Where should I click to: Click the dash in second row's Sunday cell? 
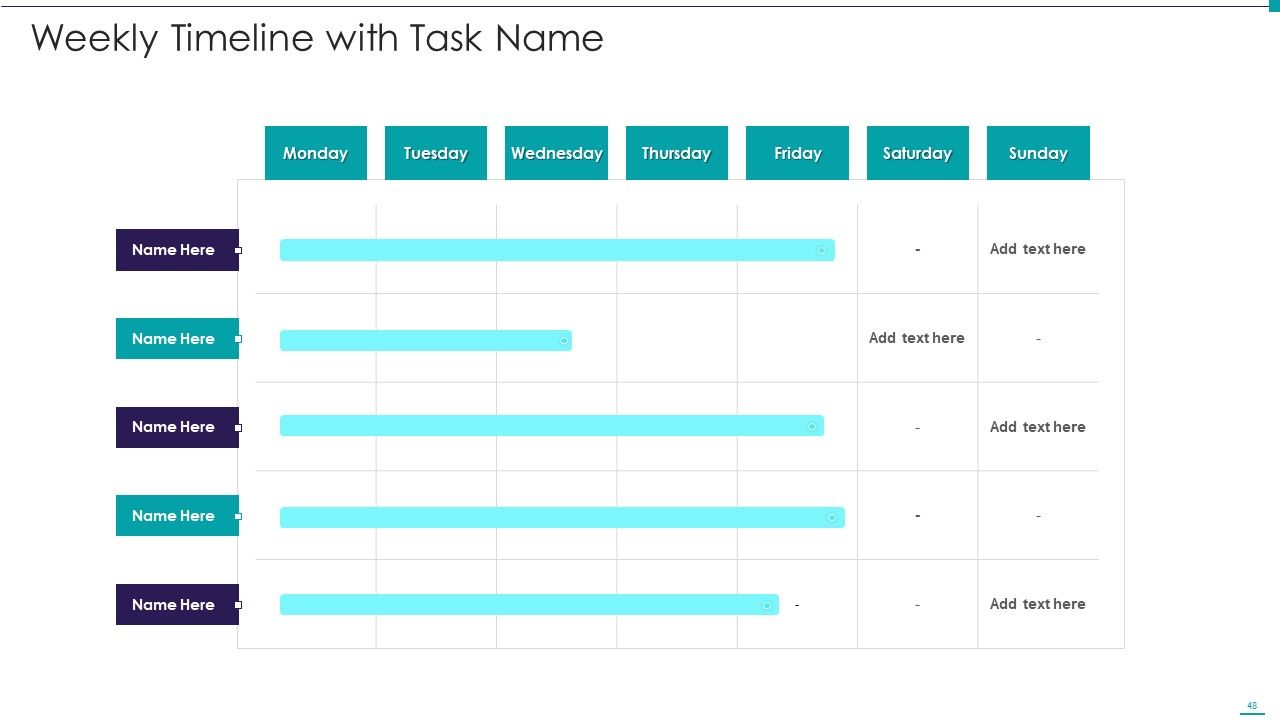[1038, 339]
